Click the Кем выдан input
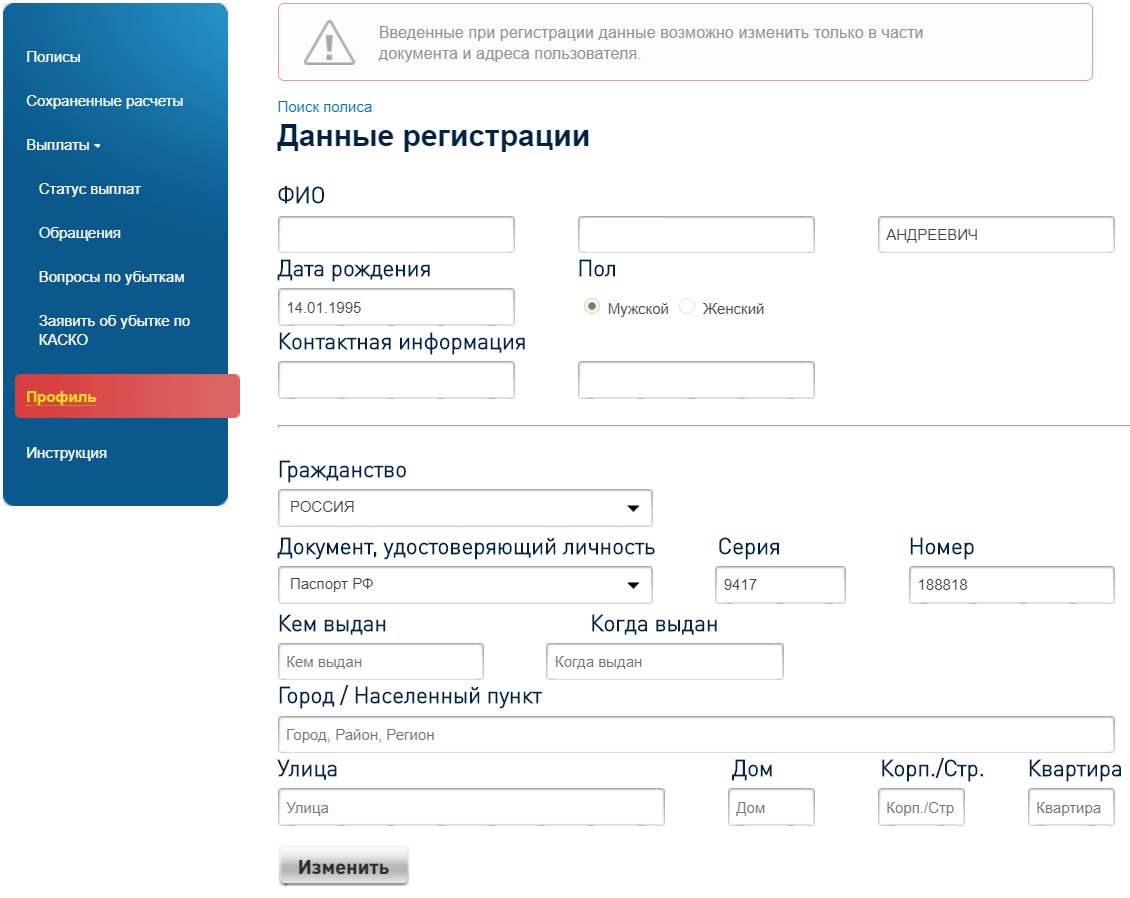The height and width of the screenshot is (898, 1130). pos(381,662)
